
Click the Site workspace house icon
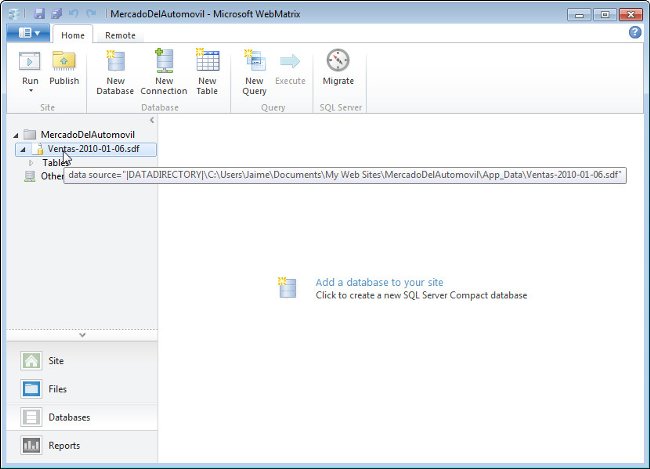click(31, 361)
